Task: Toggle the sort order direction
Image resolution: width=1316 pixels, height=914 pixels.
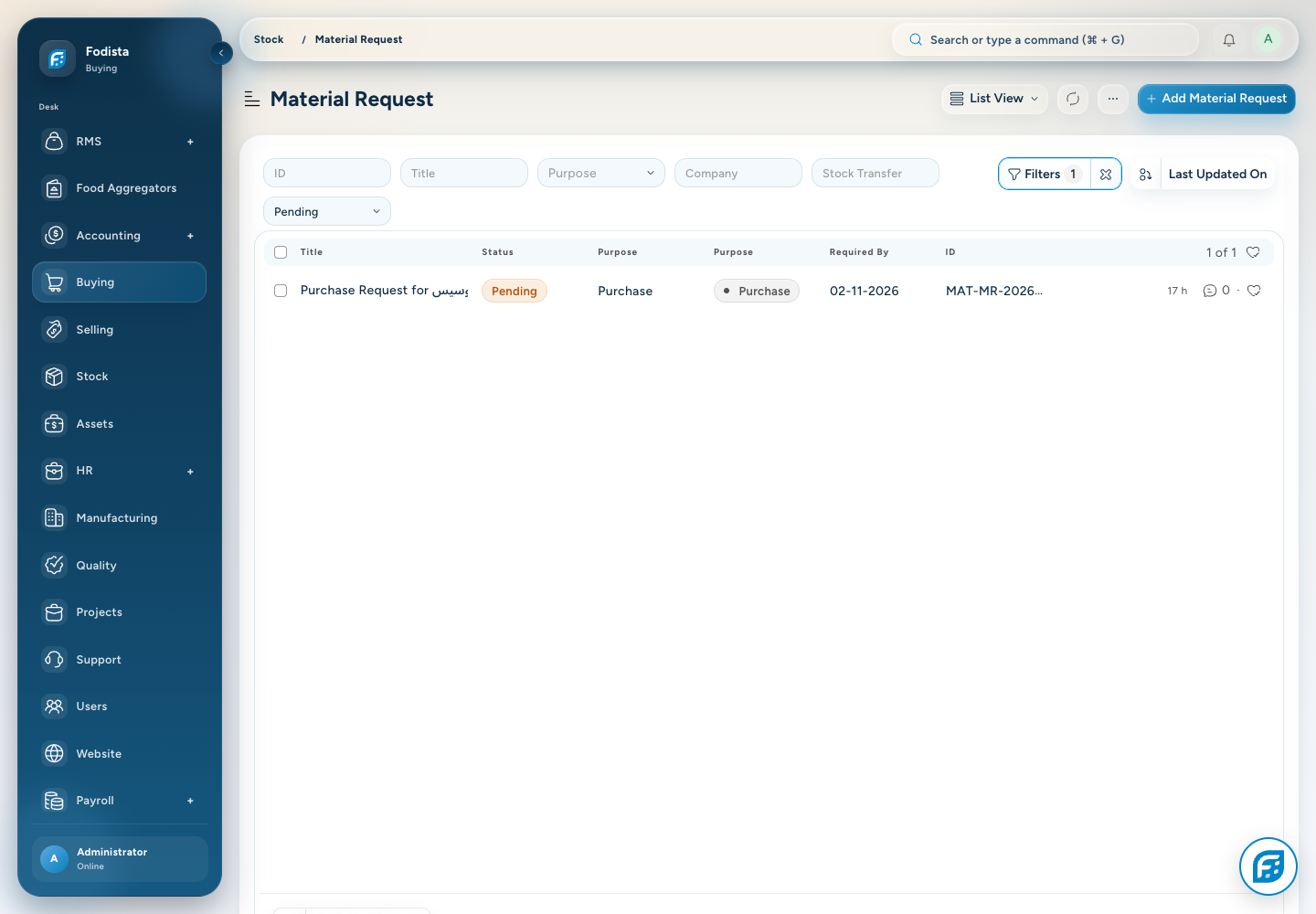Action: 1146,174
